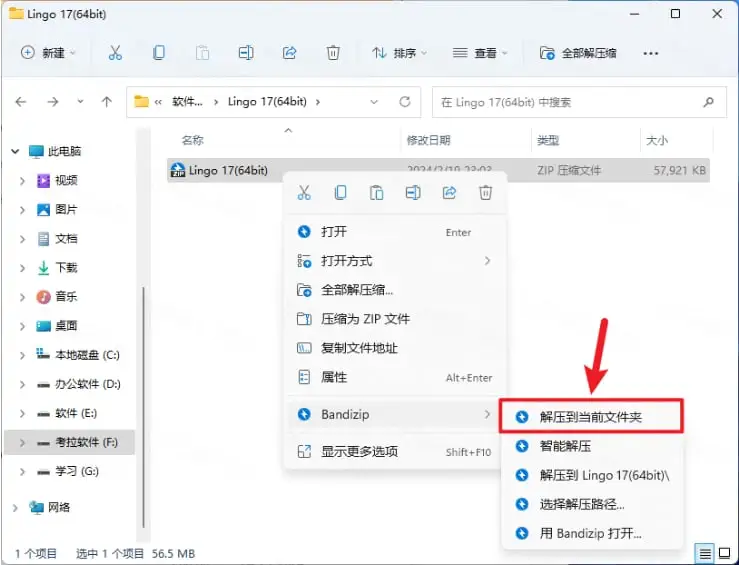Select 全部解压缩... in the context menu
Viewport: 739px width, 565px height.
[395, 290]
